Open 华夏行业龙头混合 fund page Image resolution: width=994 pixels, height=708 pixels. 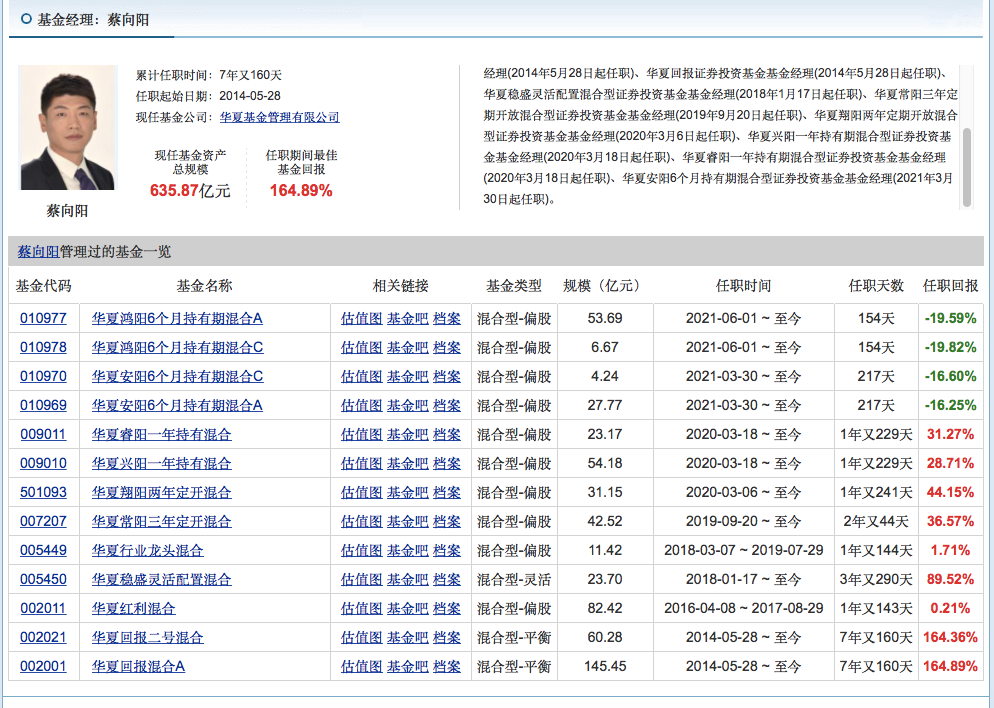coord(148,551)
